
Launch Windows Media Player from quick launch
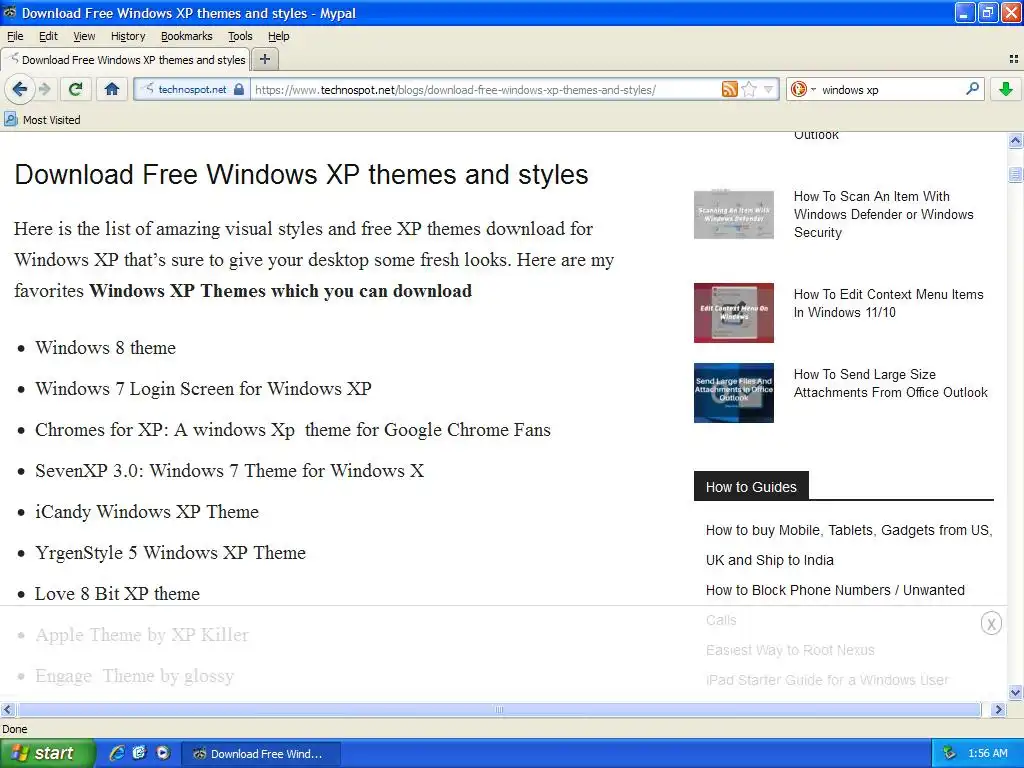click(163, 754)
